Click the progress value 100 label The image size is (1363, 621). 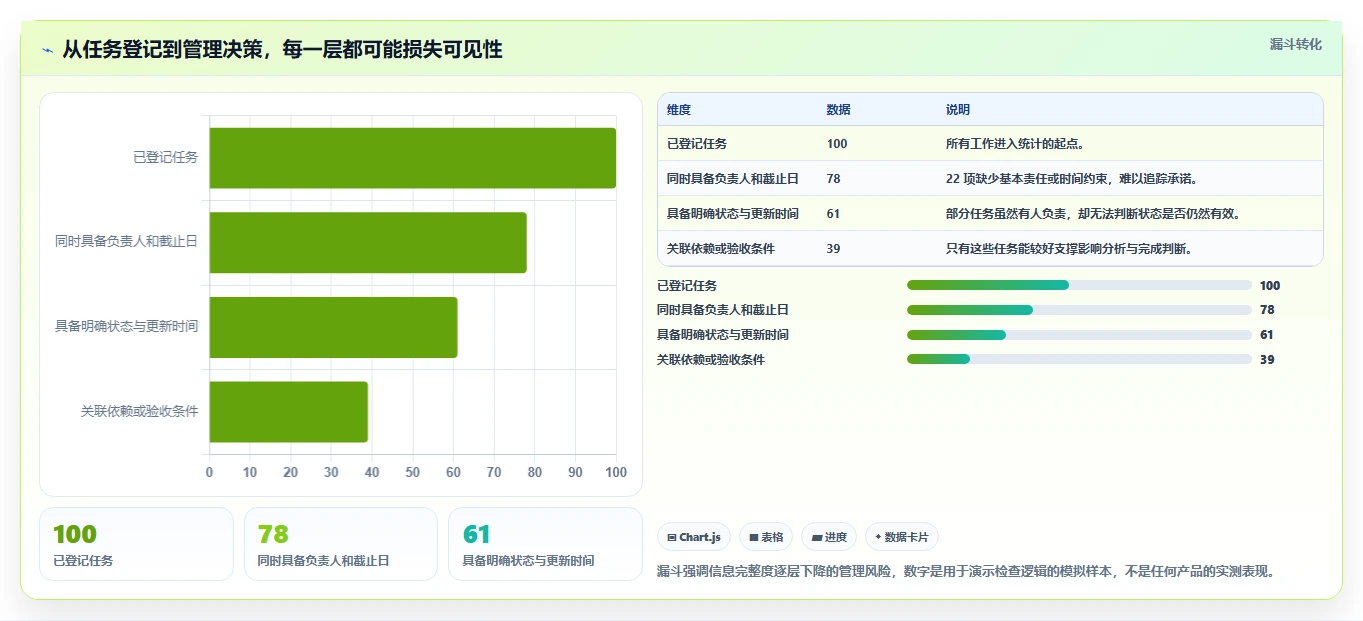(1270, 285)
